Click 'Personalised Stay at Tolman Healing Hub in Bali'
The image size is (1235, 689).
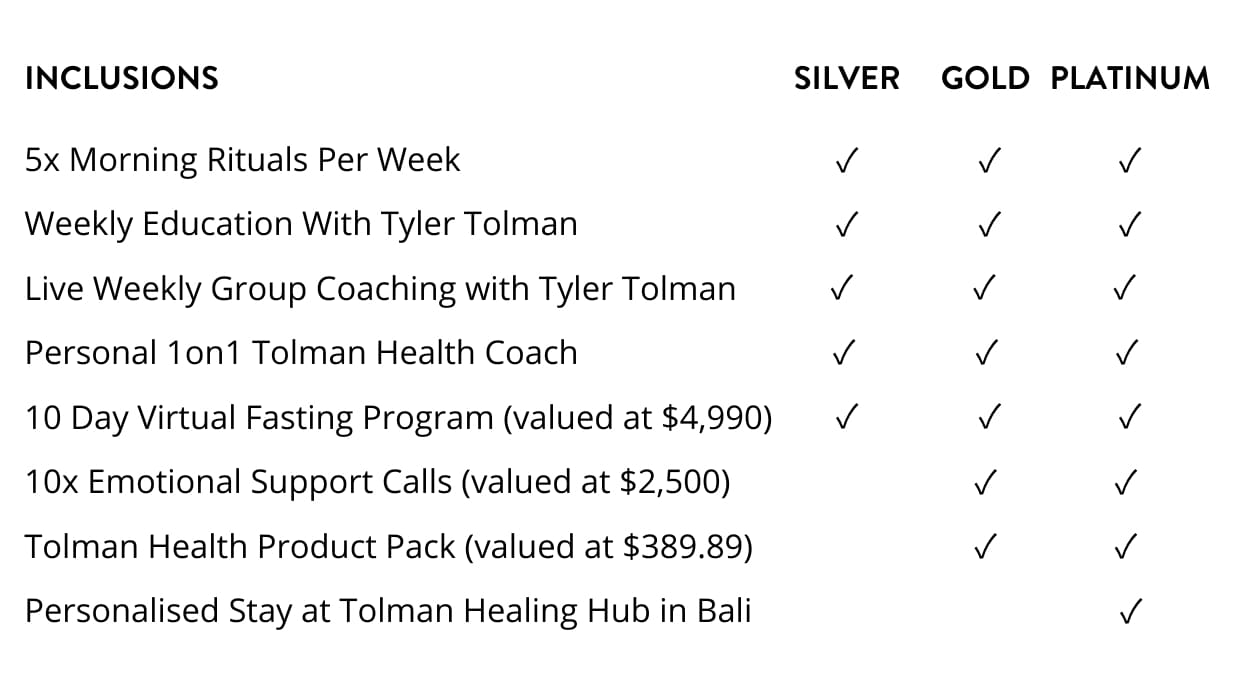[x=387, y=611]
